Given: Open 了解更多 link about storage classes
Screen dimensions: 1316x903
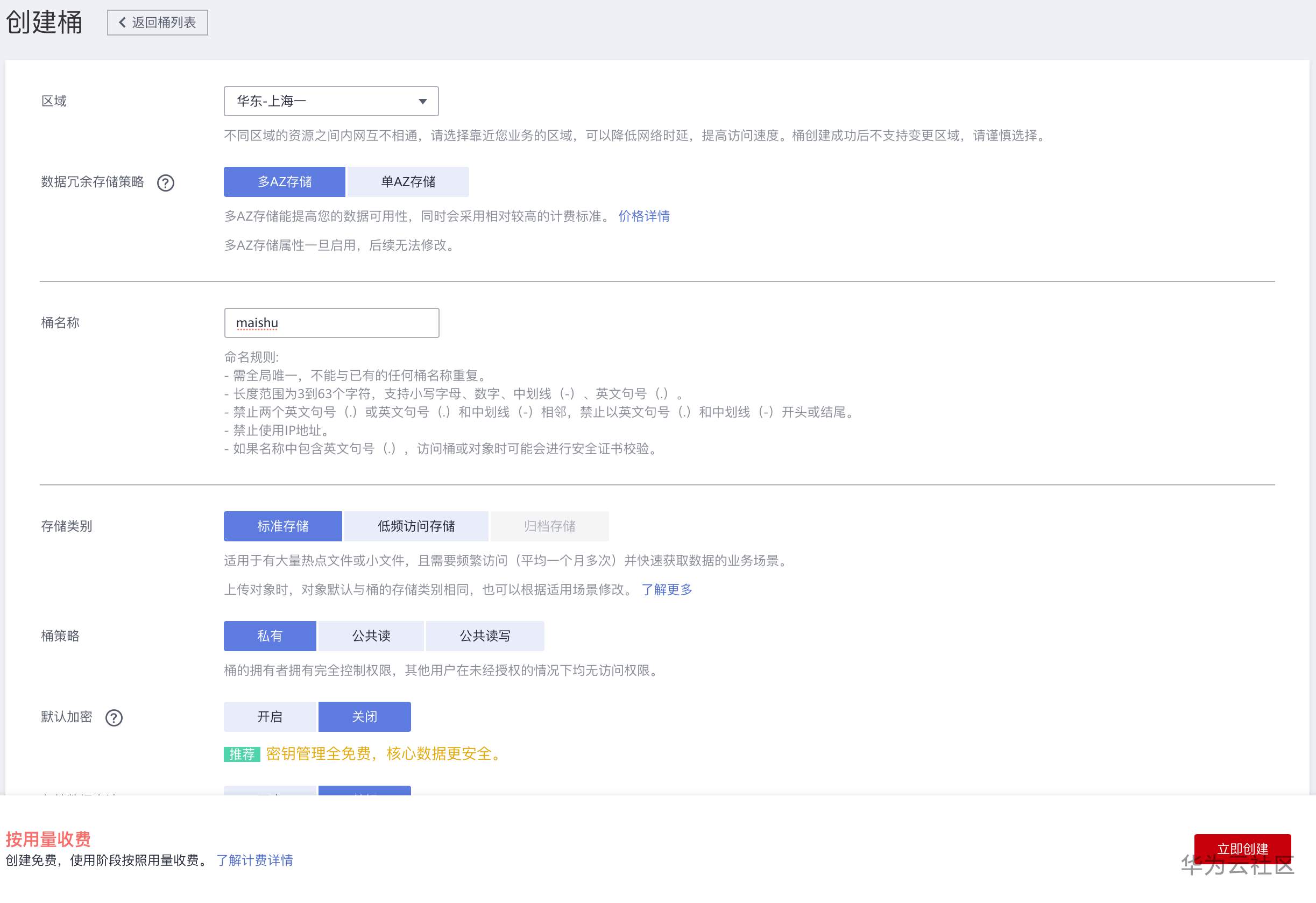Looking at the screenshot, I should coord(667,590).
